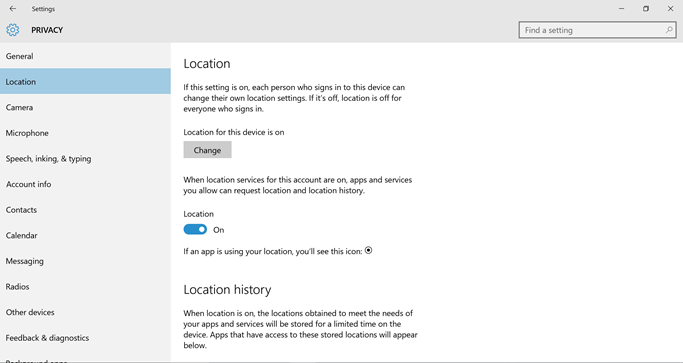Click the Settings window title
Viewport: 683px width, 363px height.
43,9
